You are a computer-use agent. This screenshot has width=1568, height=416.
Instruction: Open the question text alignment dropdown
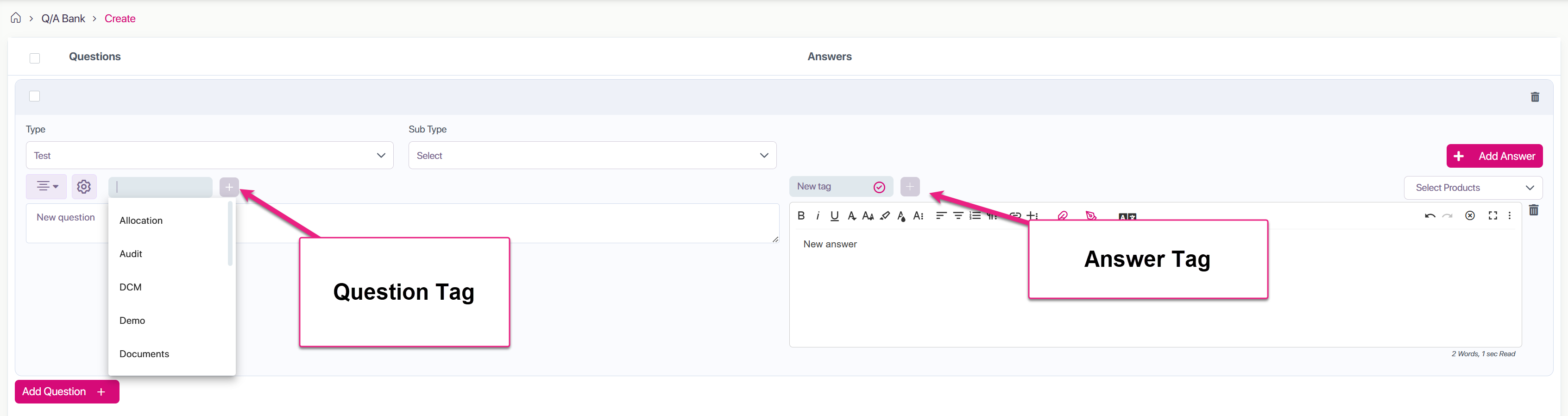tap(46, 186)
